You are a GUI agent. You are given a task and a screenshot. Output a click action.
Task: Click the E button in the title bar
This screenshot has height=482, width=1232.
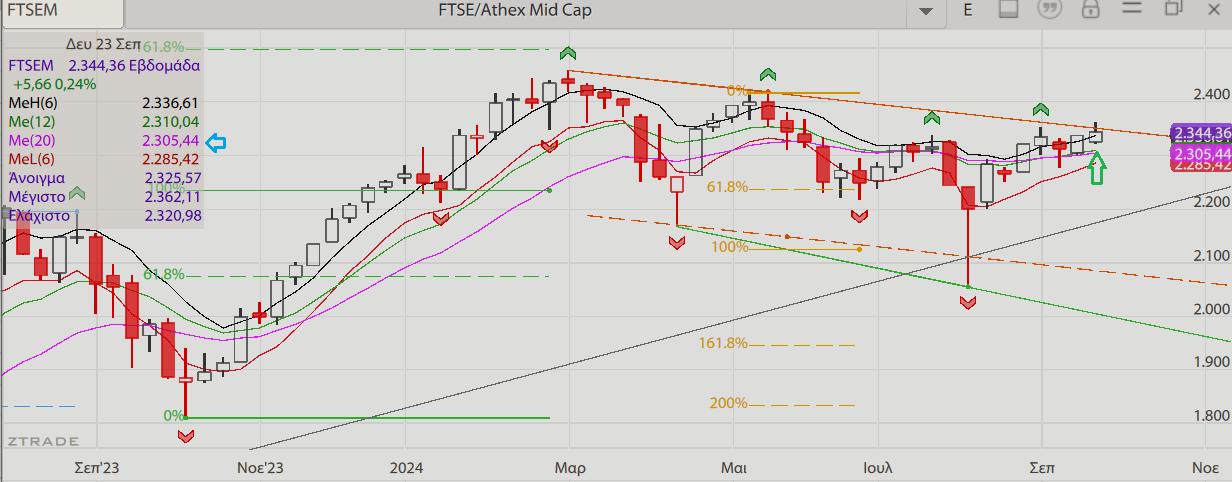coord(968,10)
